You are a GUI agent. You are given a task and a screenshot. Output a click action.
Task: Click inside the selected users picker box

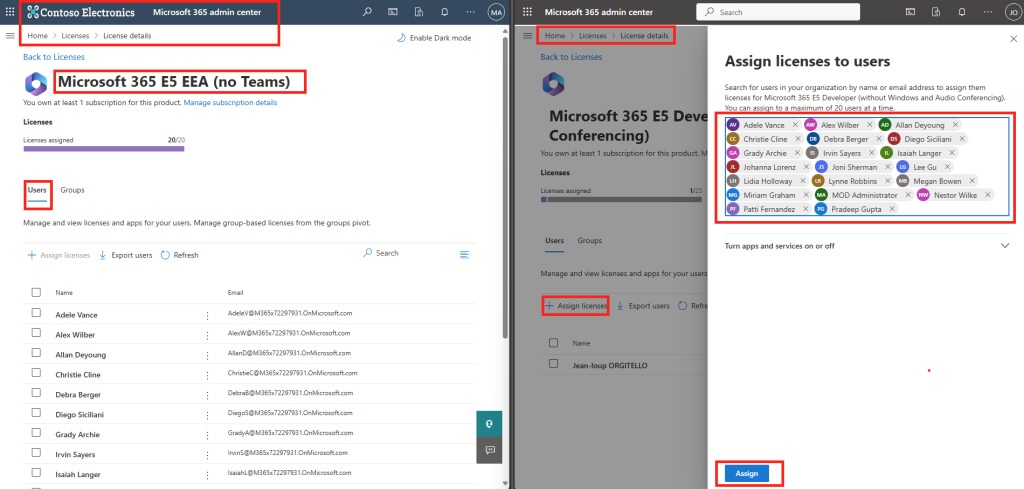pyautogui.click(x=867, y=166)
